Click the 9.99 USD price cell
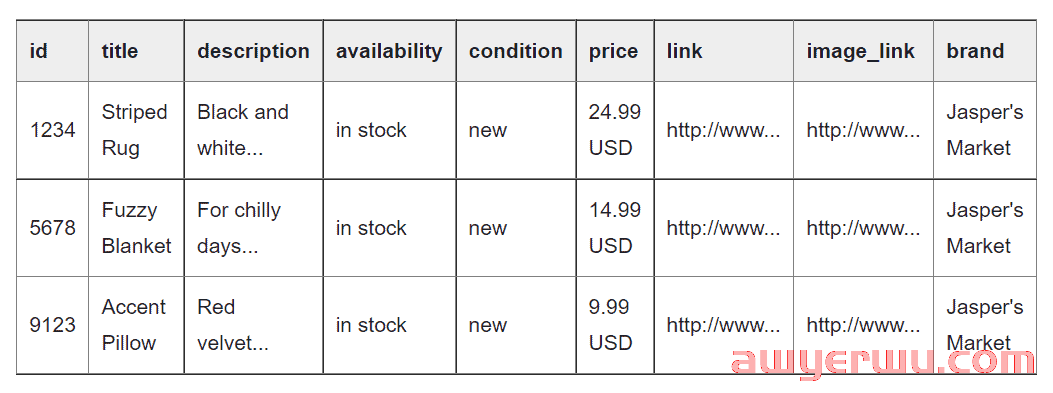Image resolution: width=1053 pixels, height=393 pixels. [615, 325]
